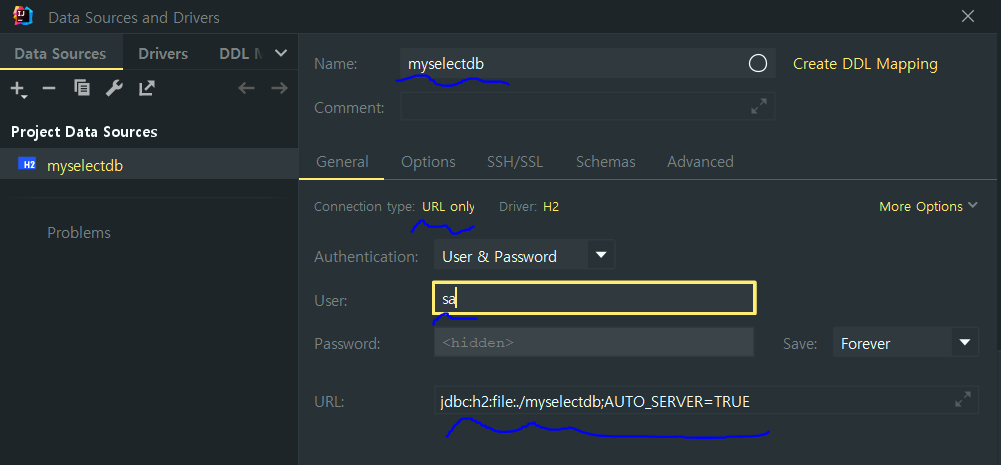Expand the Comment field with arrows icon
Viewport: 1001px width, 465px height.
pos(759,107)
